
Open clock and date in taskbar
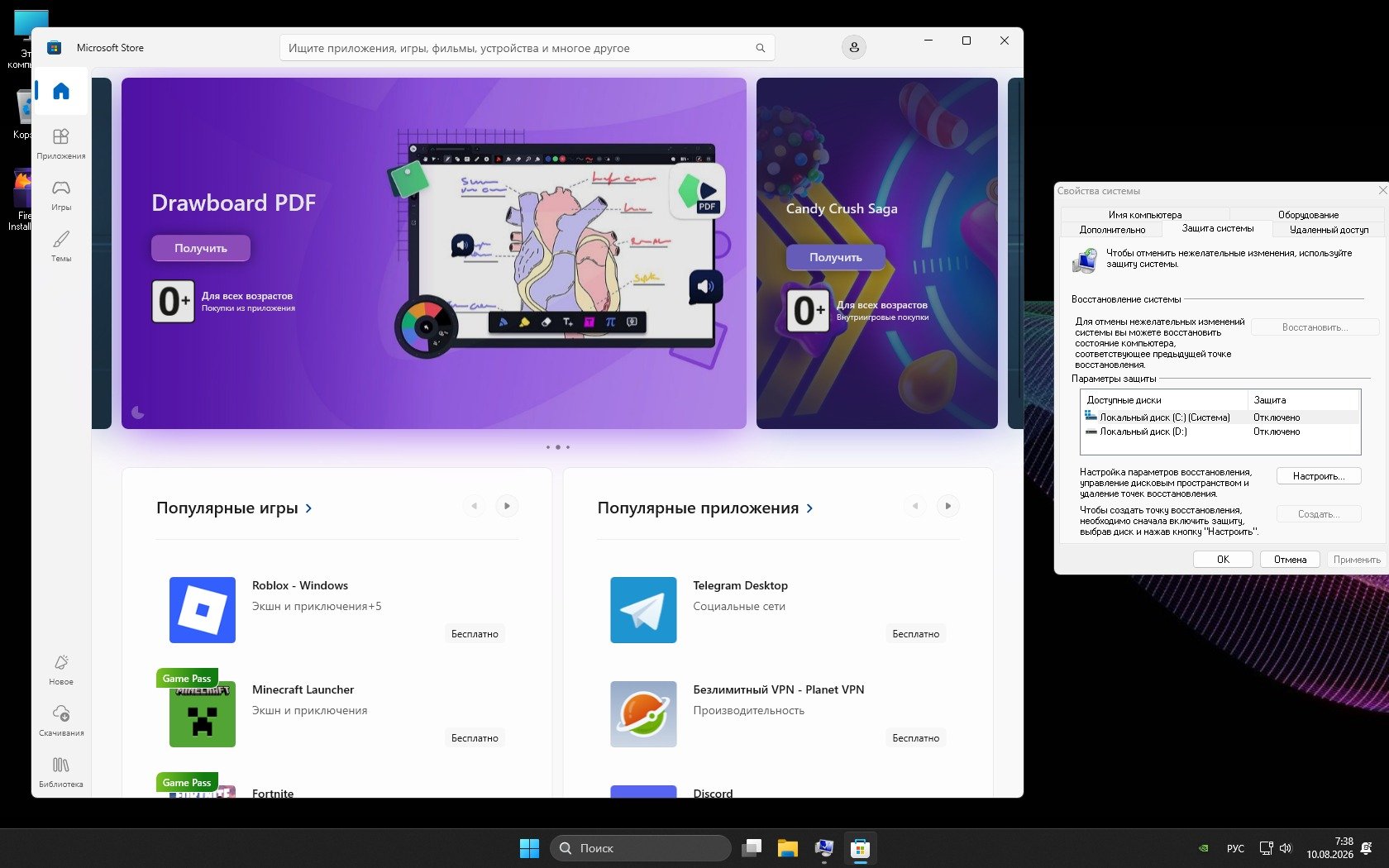pyautogui.click(x=1329, y=848)
